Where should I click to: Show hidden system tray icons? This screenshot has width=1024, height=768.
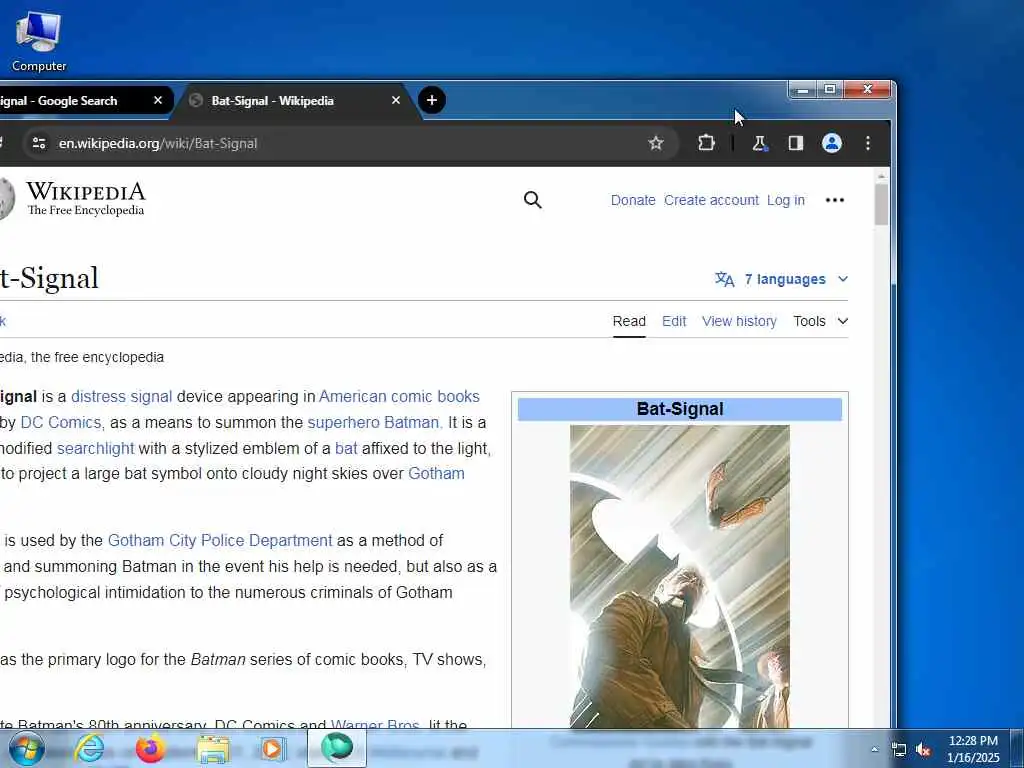874,749
